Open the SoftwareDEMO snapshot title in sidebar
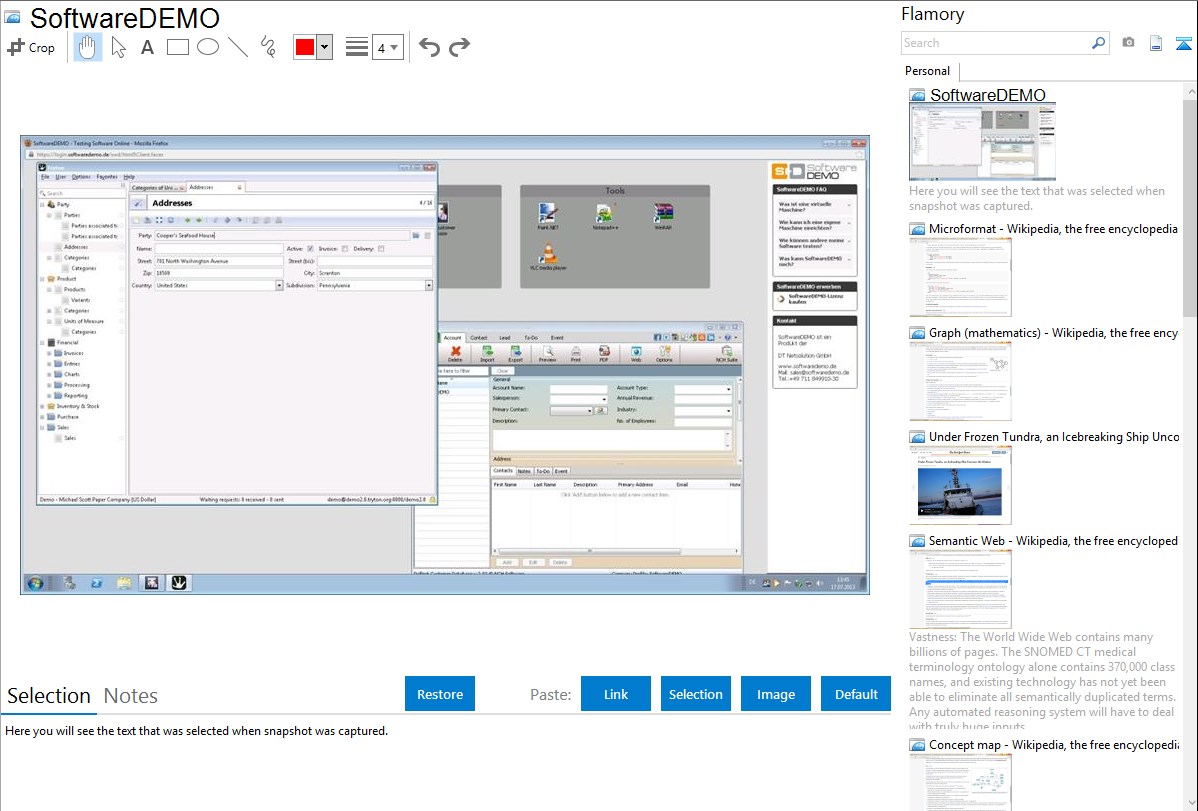The image size is (1198, 811). (x=987, y=96)
